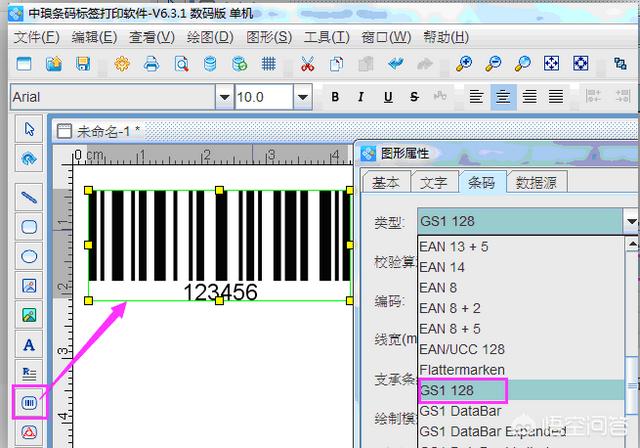Select the barcode drawing tool
The width and height of the screenshot is (640, 448).
[29, 403]
